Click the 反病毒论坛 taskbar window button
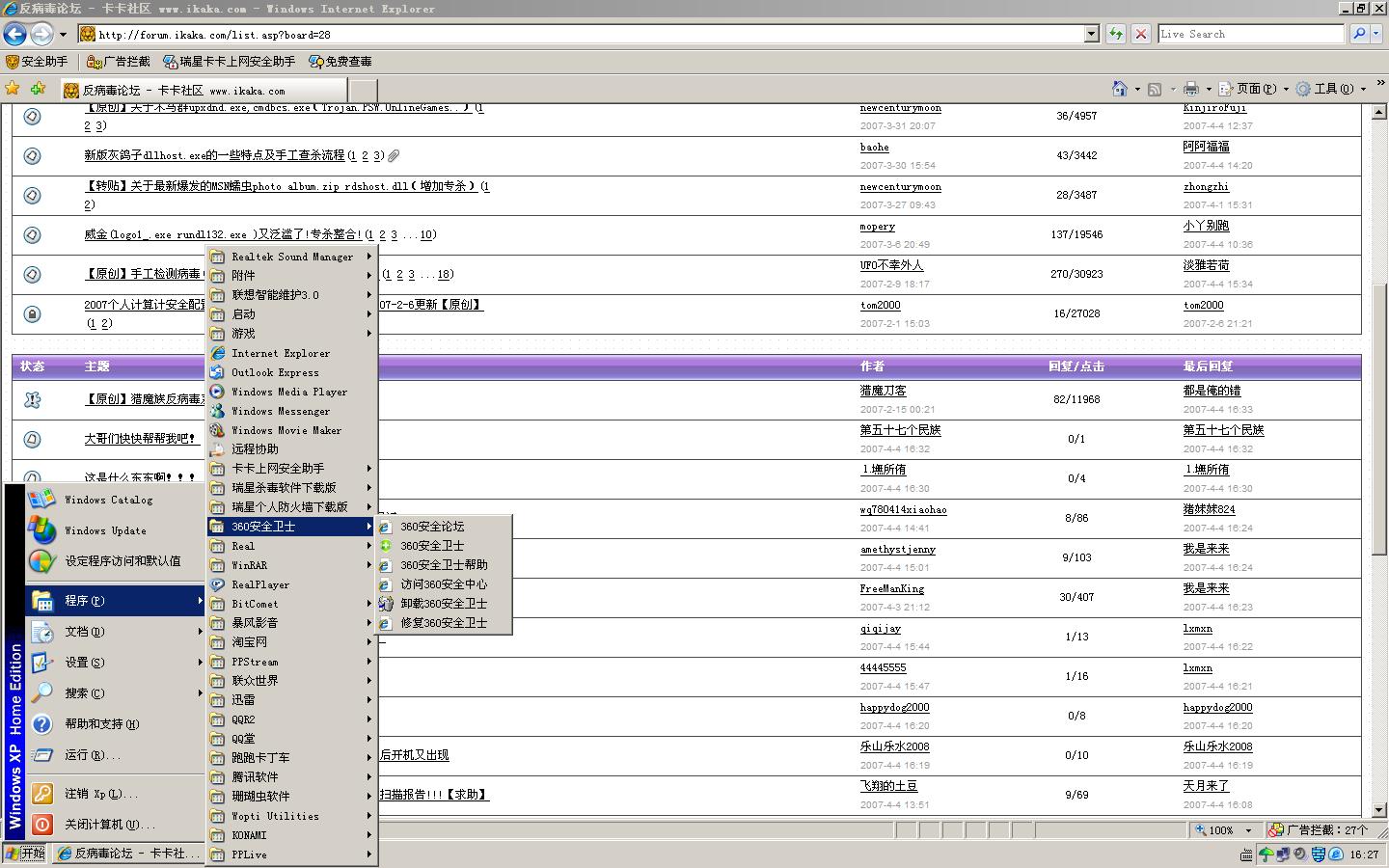 click(128, 854)
